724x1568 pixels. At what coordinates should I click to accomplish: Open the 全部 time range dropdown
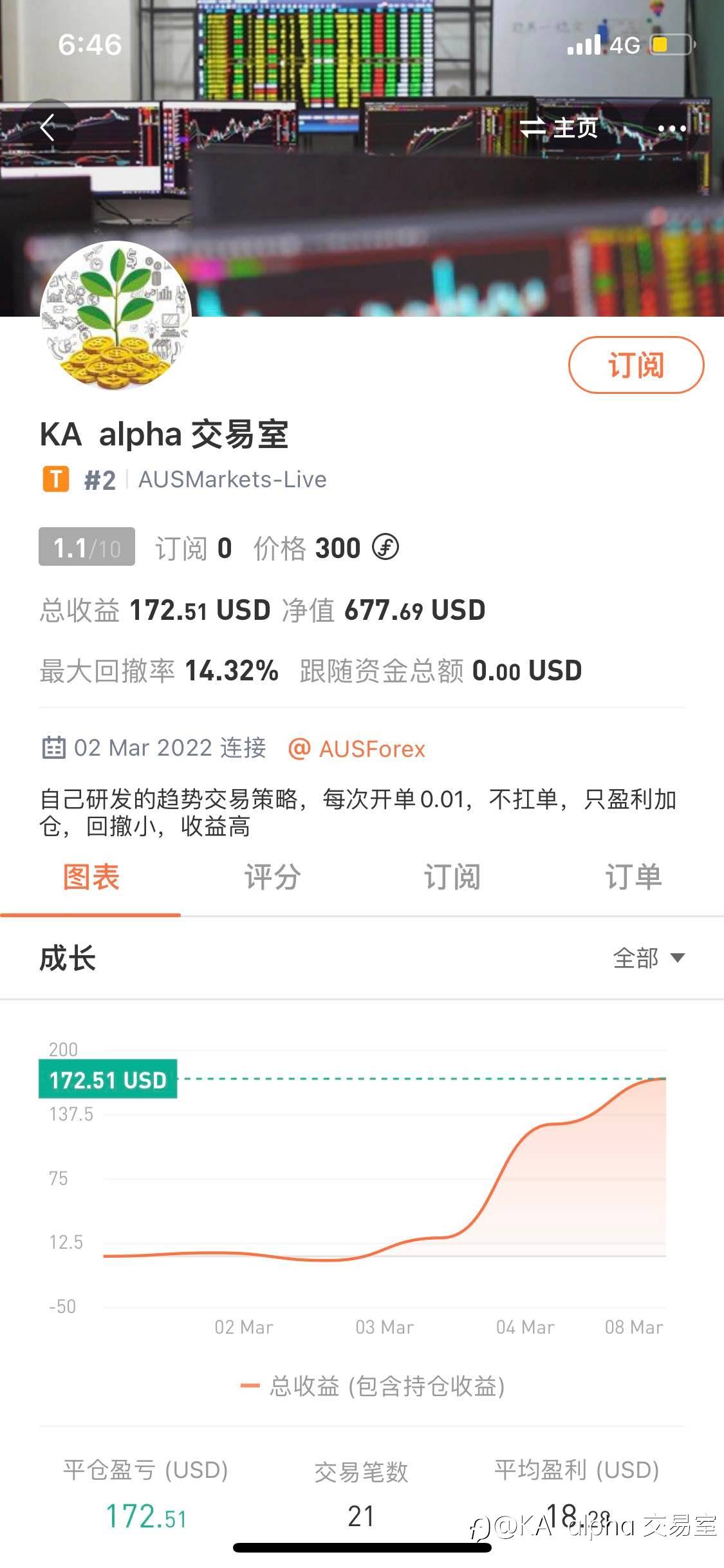[648, 958]
